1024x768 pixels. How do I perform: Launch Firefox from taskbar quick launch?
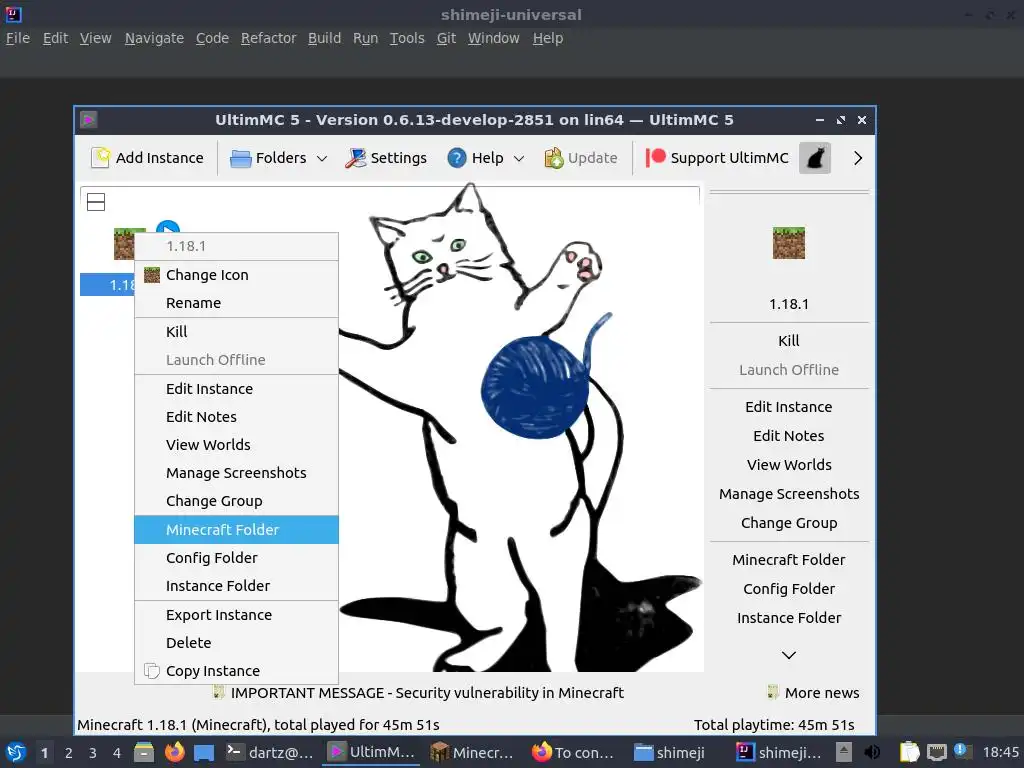[x=174, y=752]
